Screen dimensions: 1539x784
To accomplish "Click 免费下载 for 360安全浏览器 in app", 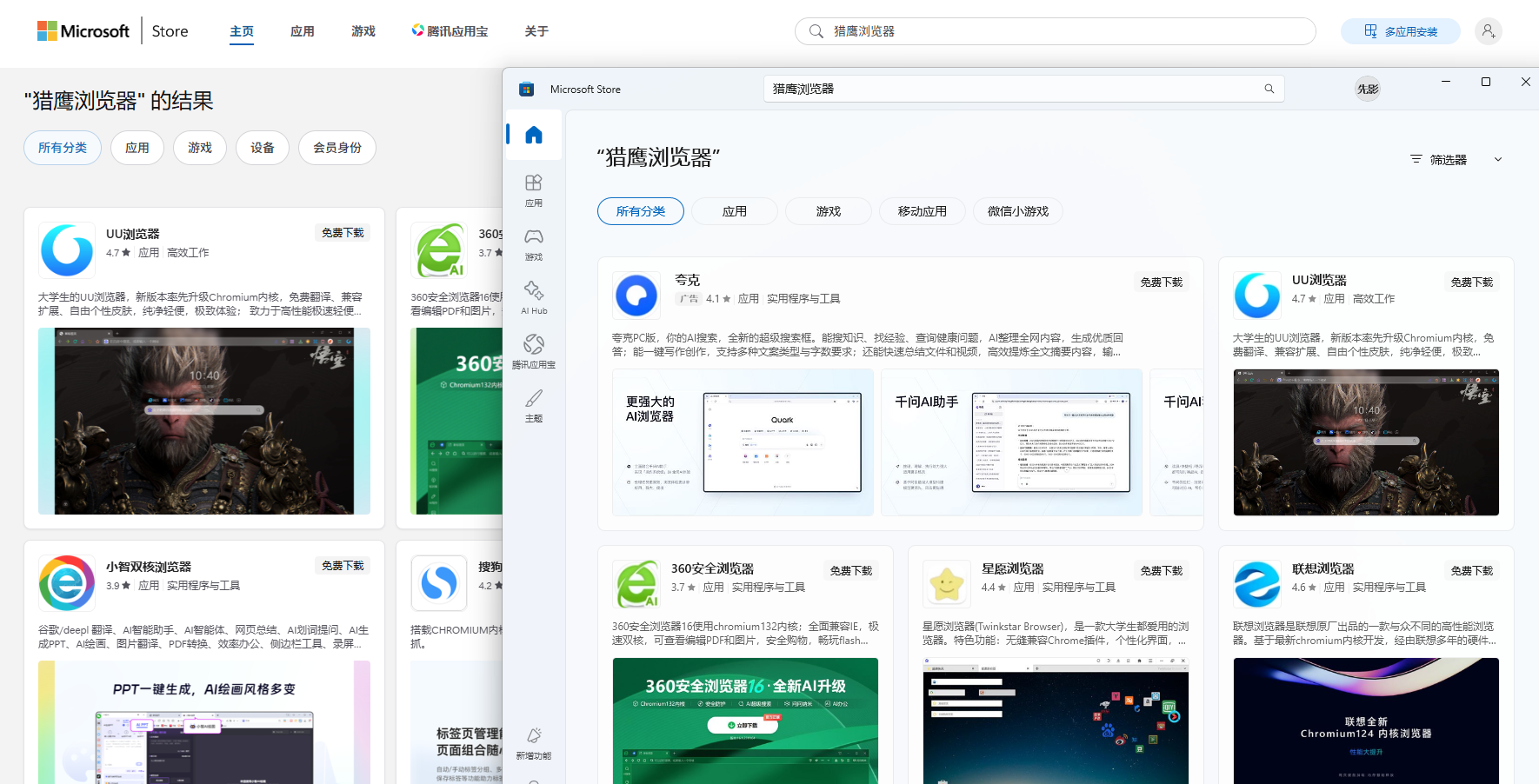I will click(x=851, y=570).
